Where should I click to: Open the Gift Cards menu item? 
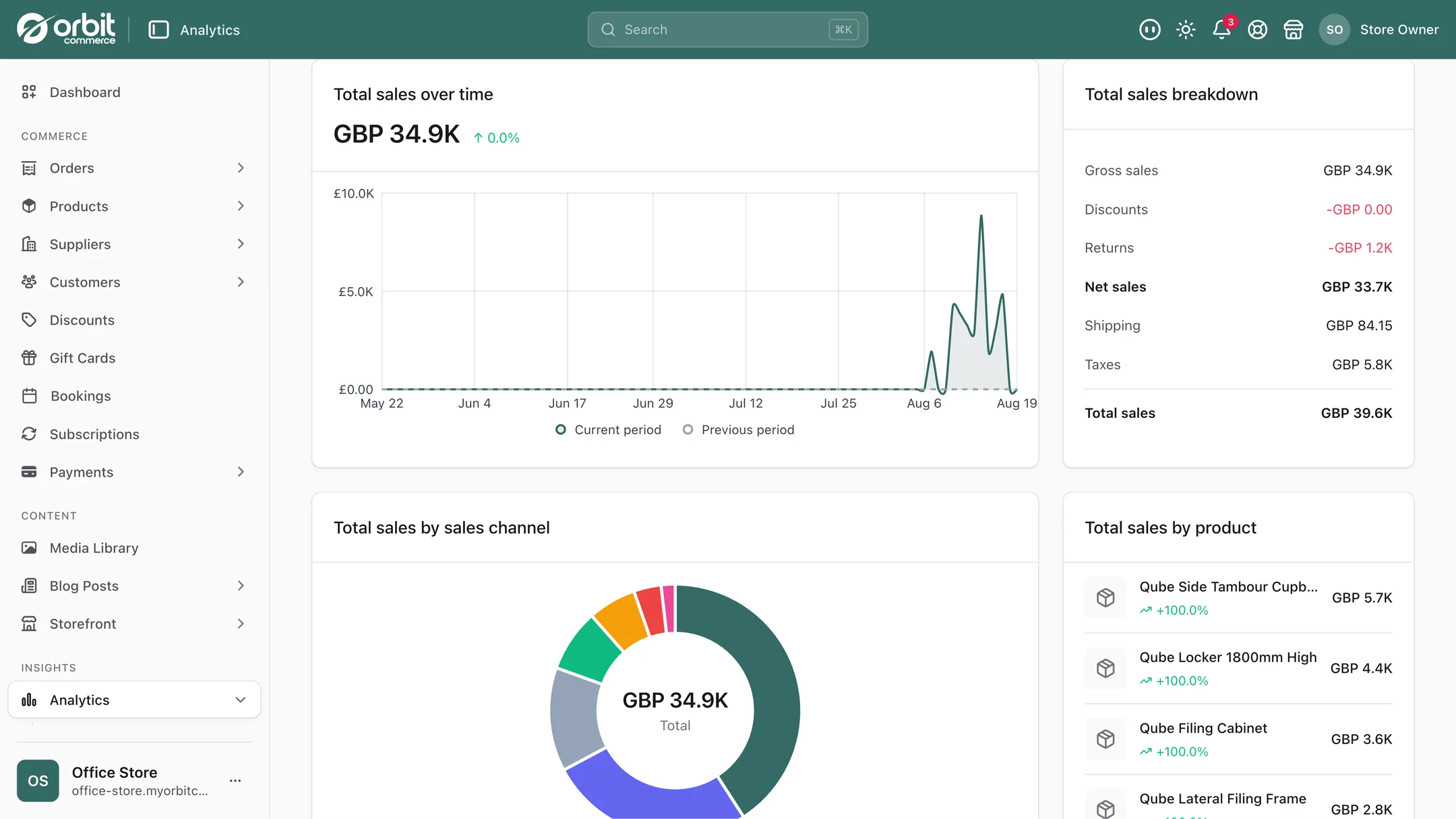pos(82,358)
